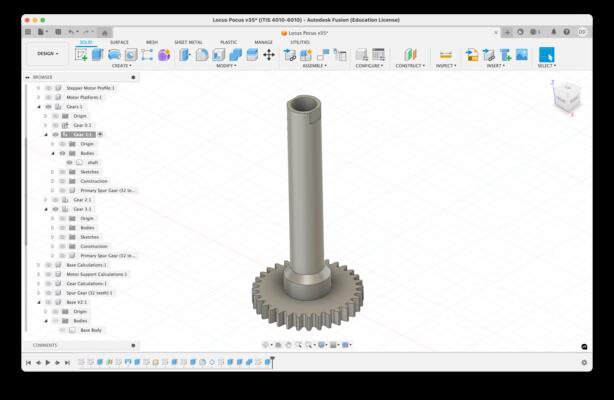This screenshot has width=614, height=400.
Task: Switch to the SHEET METAL tab
Action: [188, 42]
